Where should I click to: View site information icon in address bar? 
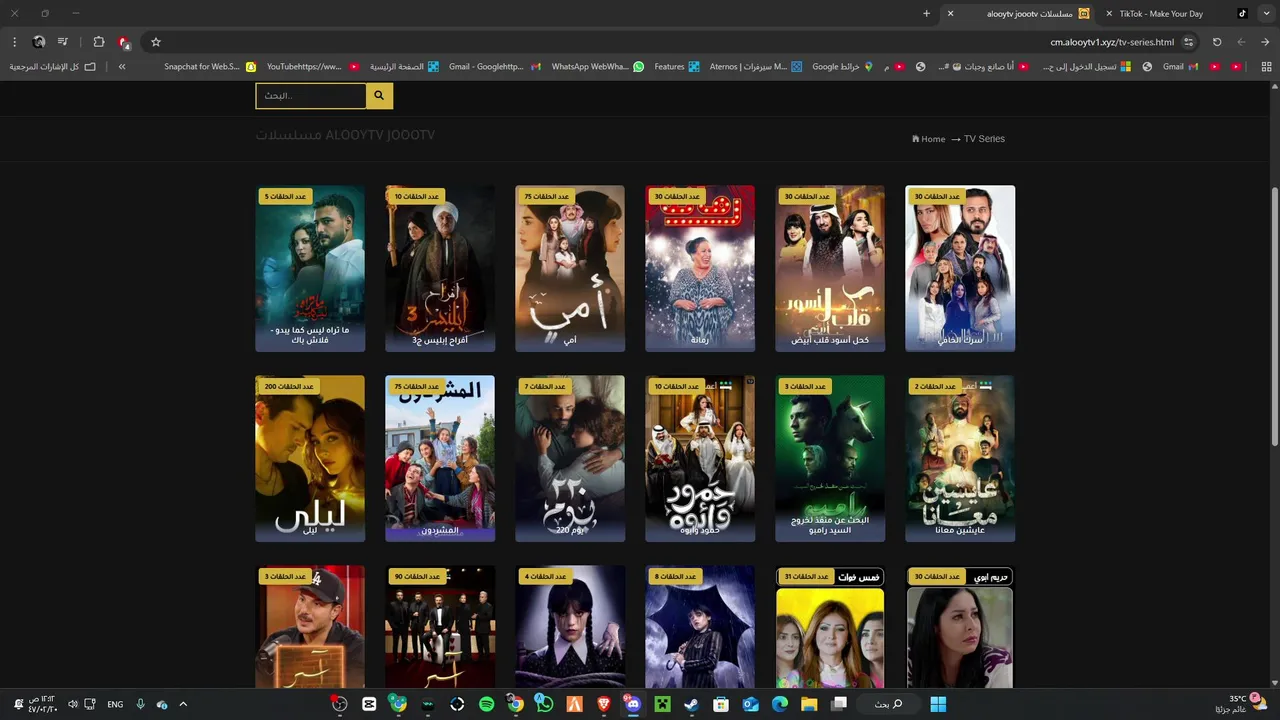click(1188, 42)
